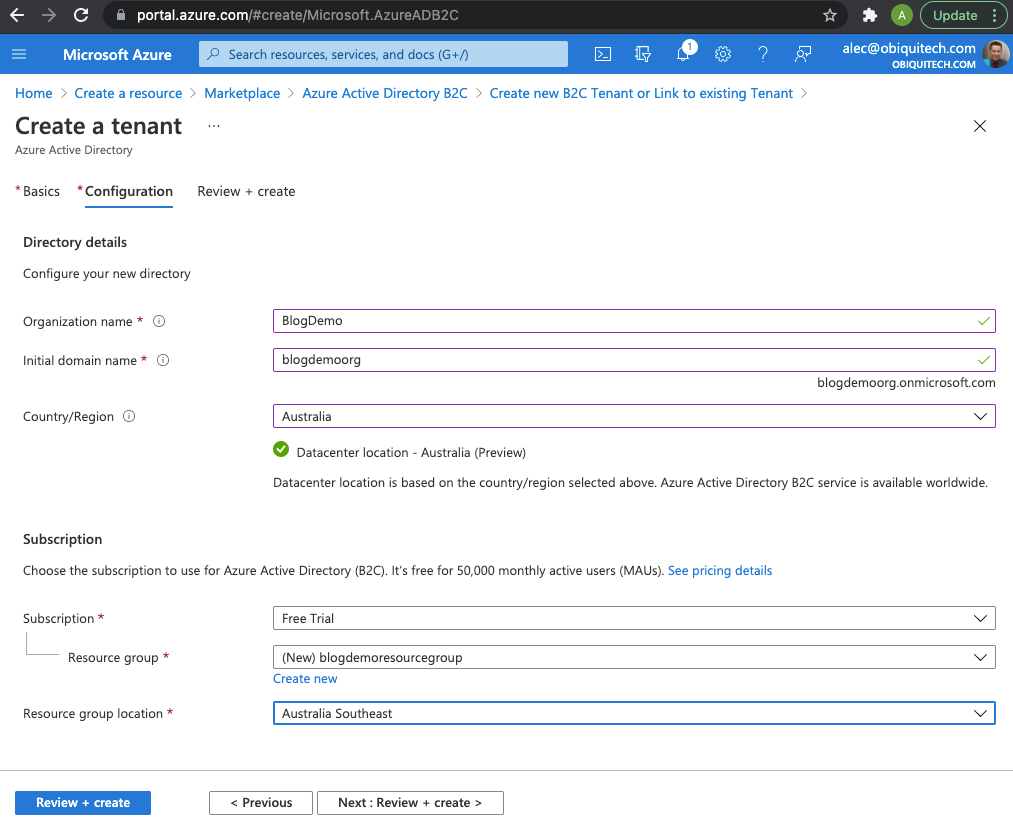Open the Subscription dropdown
1013x838 pixels.
pyautogui.click(x=634, y=618)
